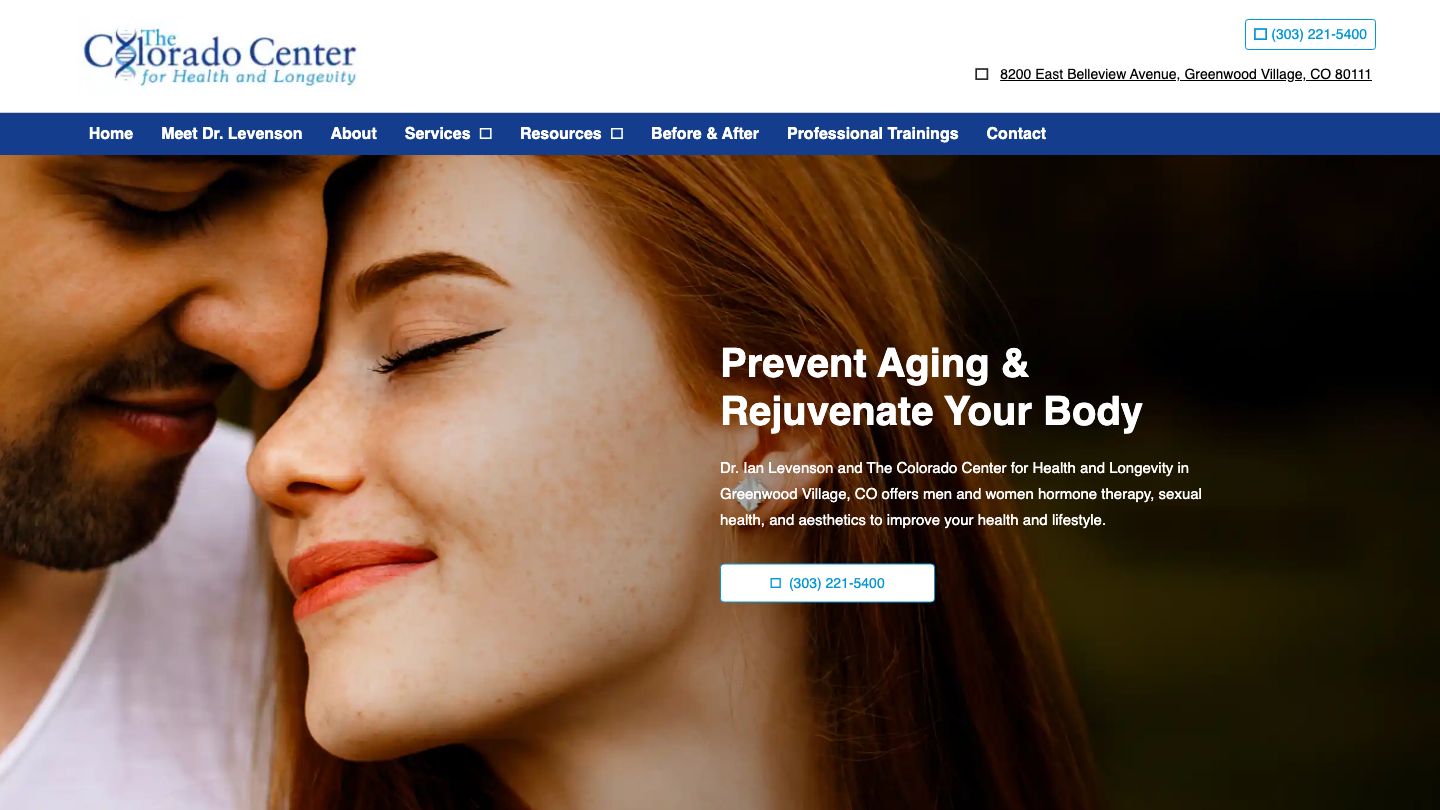Expand the Services dropdown arrow
Viewport: 1440px width, 810px height.
[486, 133]
